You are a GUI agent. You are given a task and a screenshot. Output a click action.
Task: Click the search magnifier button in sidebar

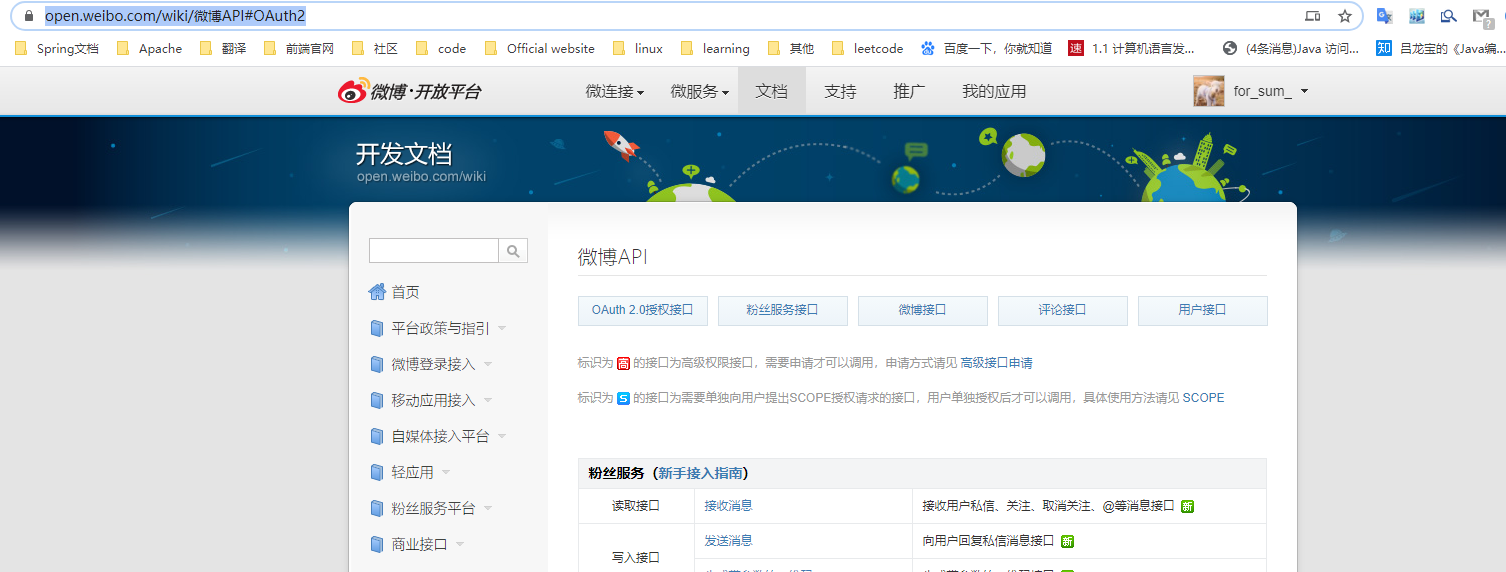click(x=513, y=251)
